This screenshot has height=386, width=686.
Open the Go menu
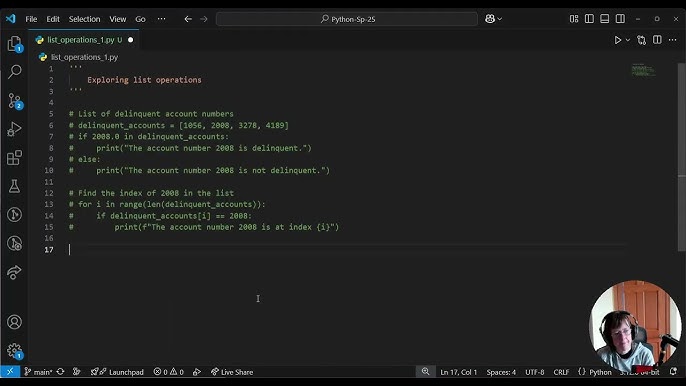pos(140,19)
